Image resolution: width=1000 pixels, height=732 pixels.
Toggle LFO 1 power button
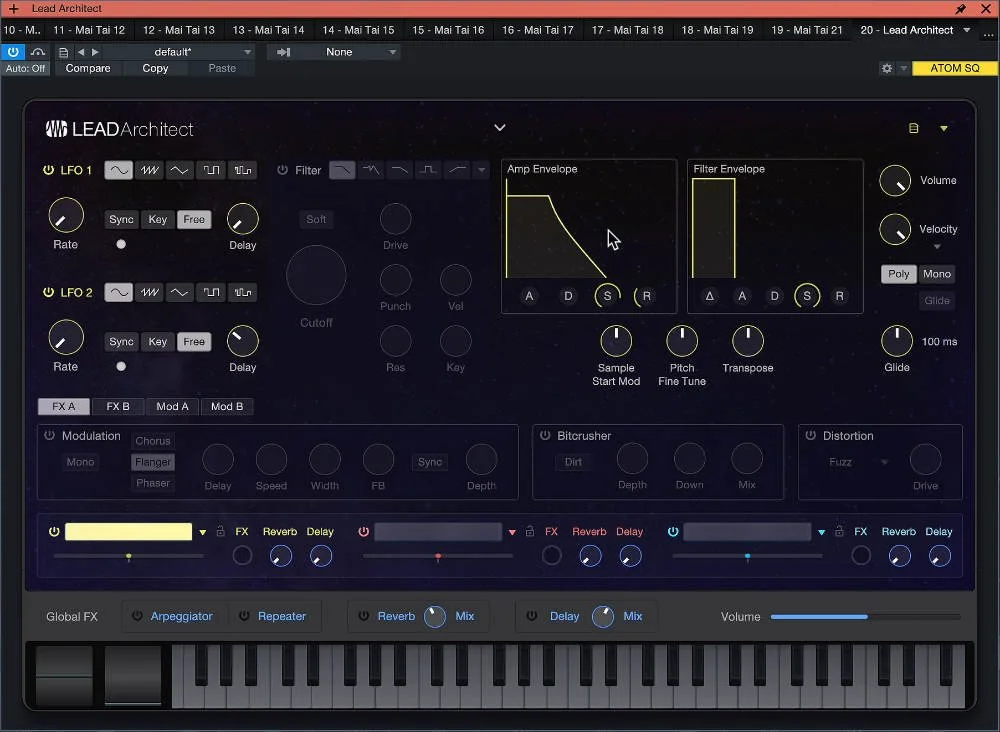(x=48, y=170)
